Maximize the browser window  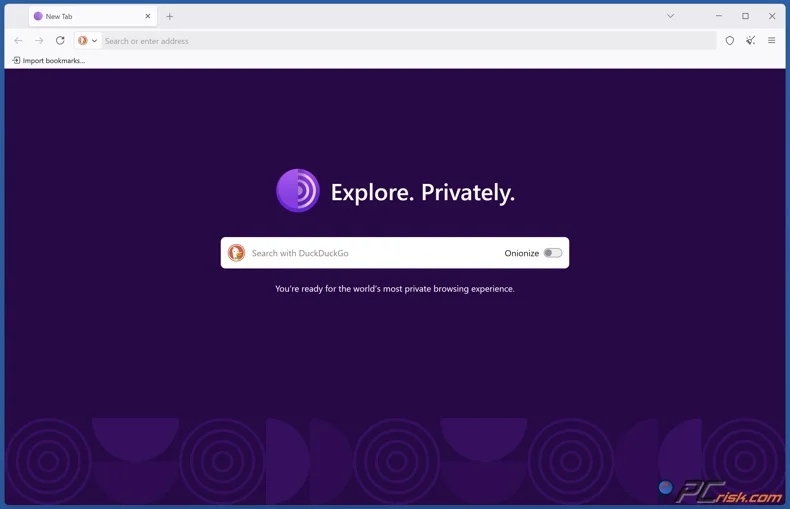(x=745, y=16)
